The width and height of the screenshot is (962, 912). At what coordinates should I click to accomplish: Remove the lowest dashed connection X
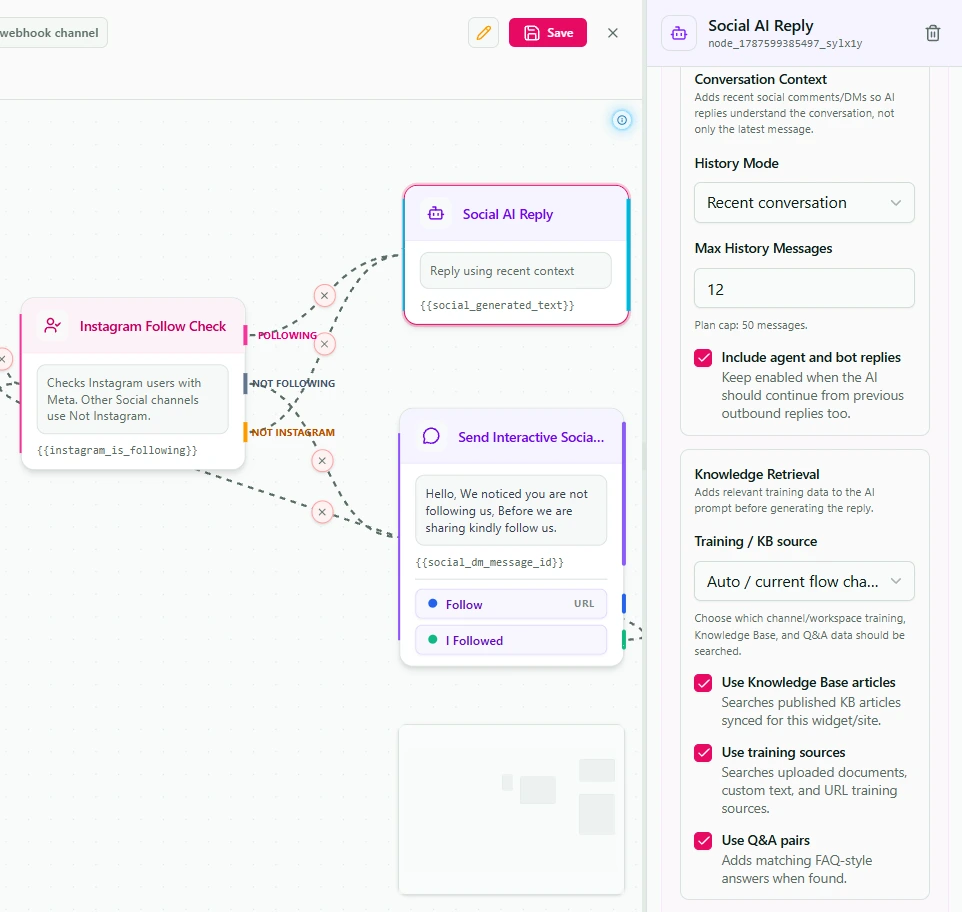[322, 512]
